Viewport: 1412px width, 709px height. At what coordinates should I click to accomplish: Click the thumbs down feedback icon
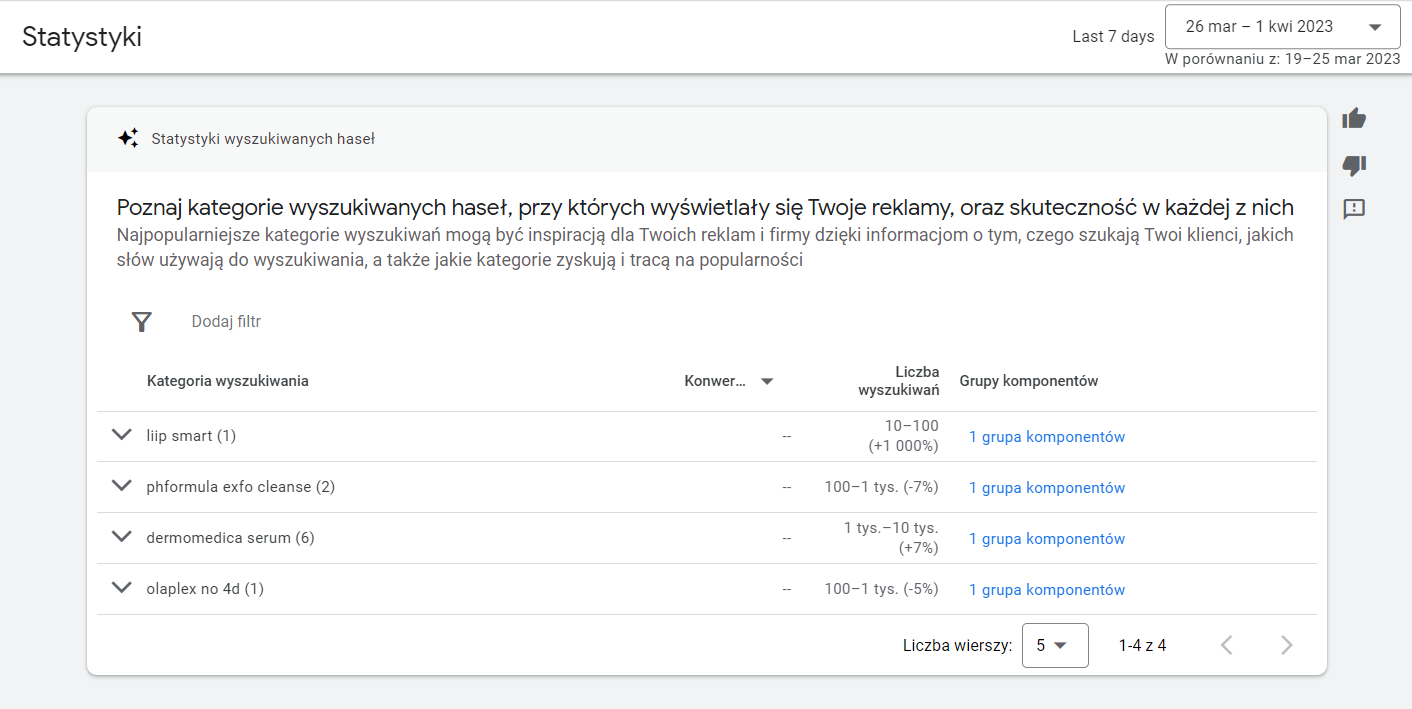click(x=1354, y=165)
